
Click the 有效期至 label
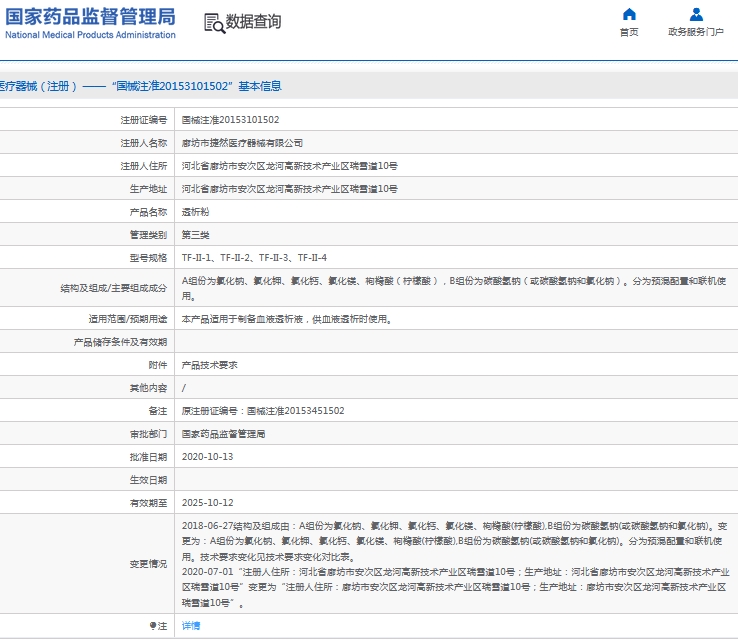click(148, 503)
